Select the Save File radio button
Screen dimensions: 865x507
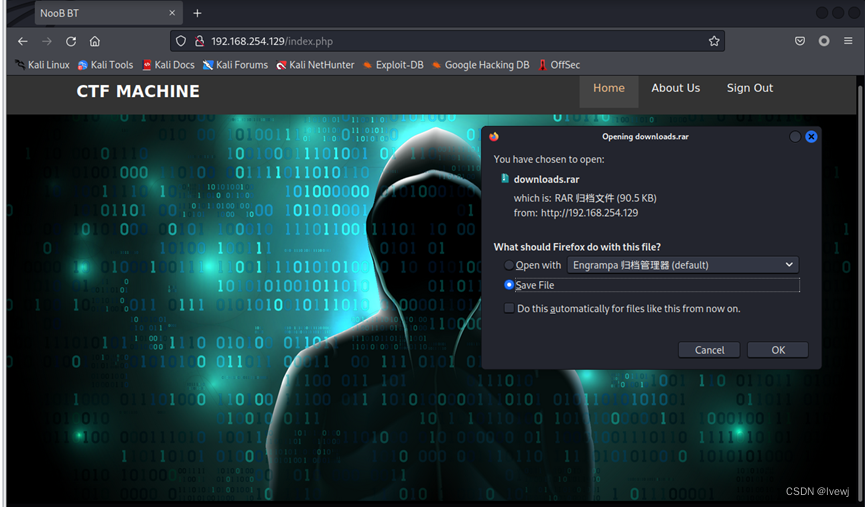click(x=509, y=285)
